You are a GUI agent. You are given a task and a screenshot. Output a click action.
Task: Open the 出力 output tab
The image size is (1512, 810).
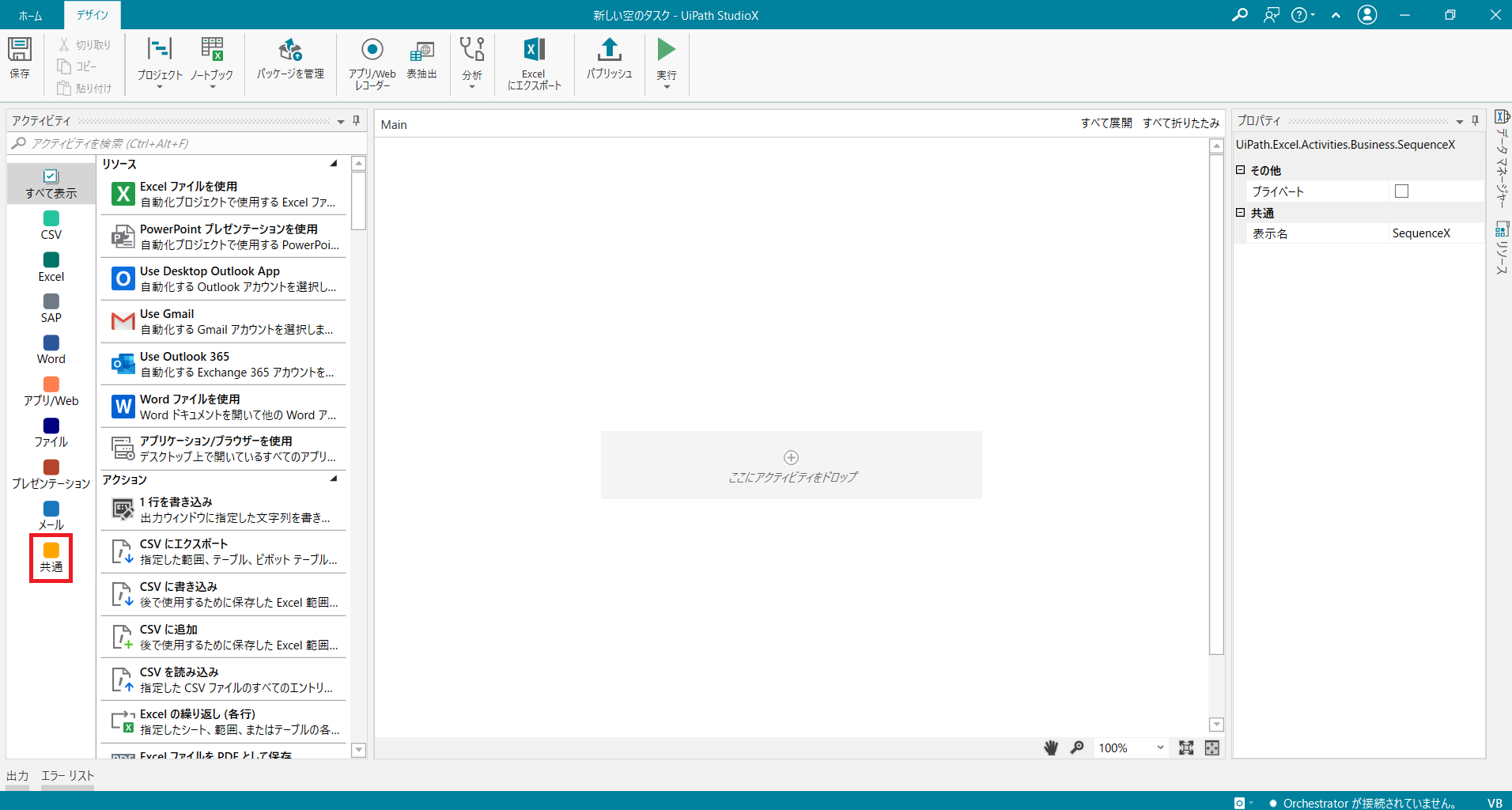coord(17,776)
